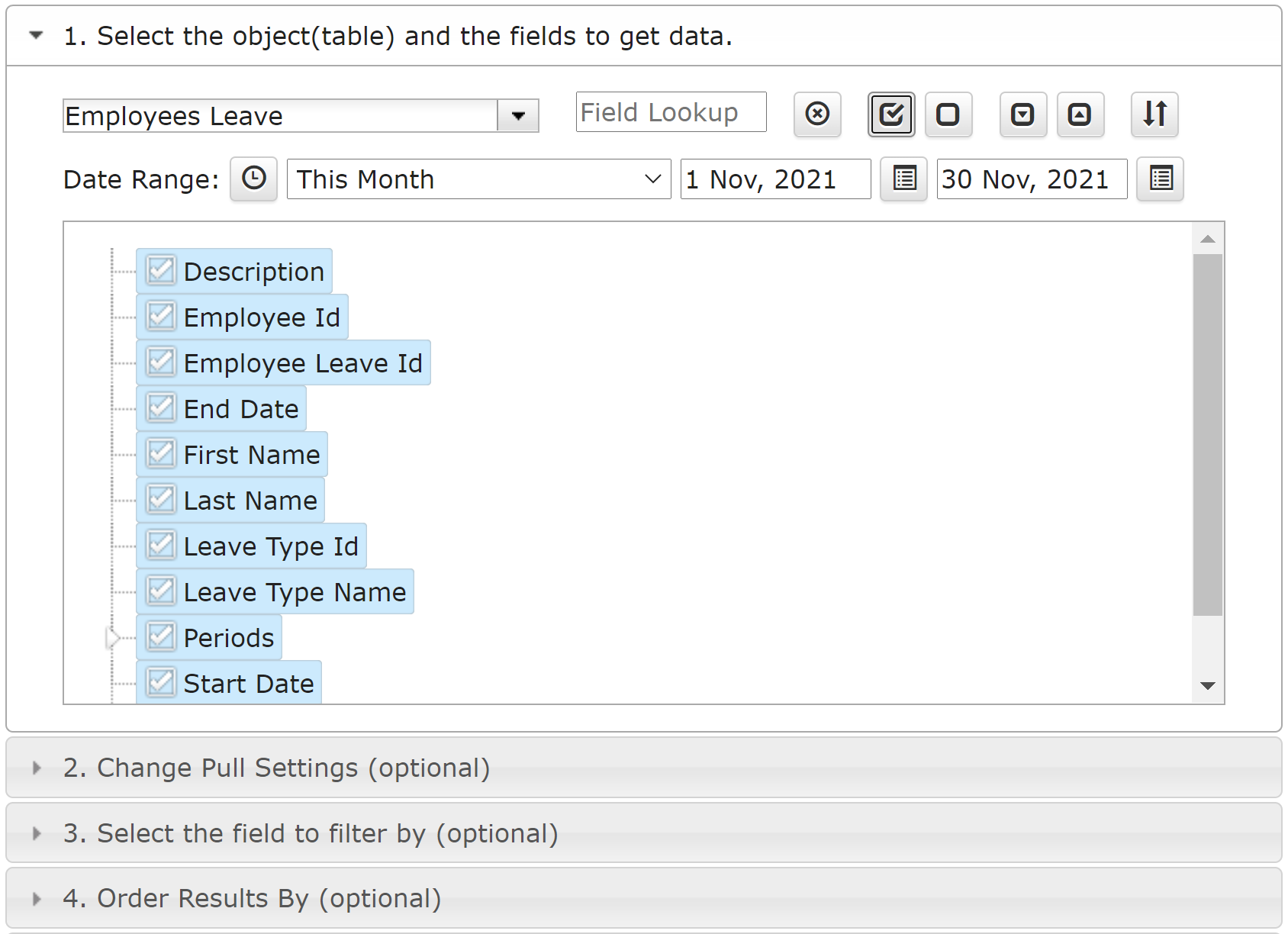Click the expand all nodes icon
Viewport: 1288px width, 934px height.
(1023, 114)
